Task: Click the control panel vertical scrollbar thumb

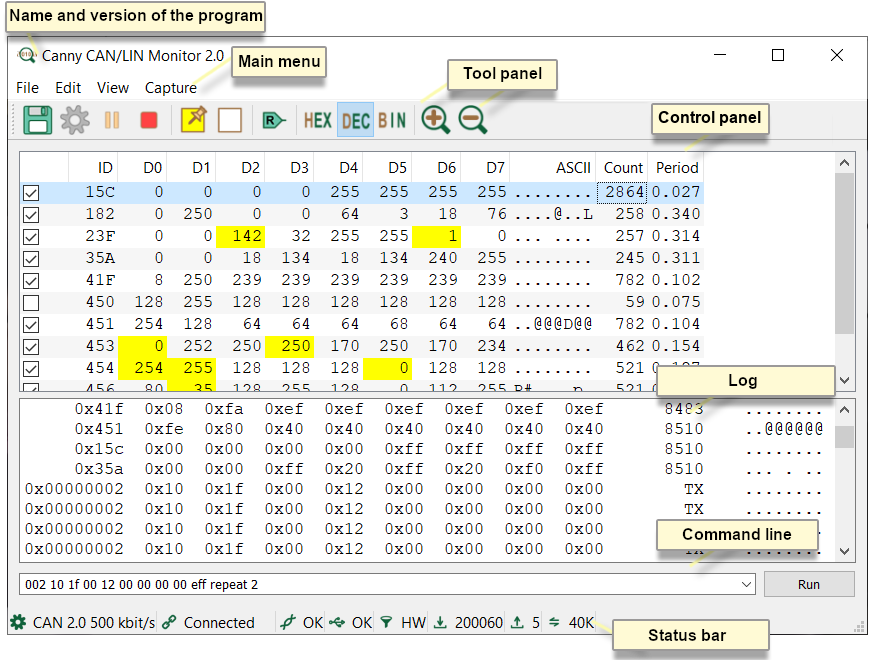Action: point(845,253)
